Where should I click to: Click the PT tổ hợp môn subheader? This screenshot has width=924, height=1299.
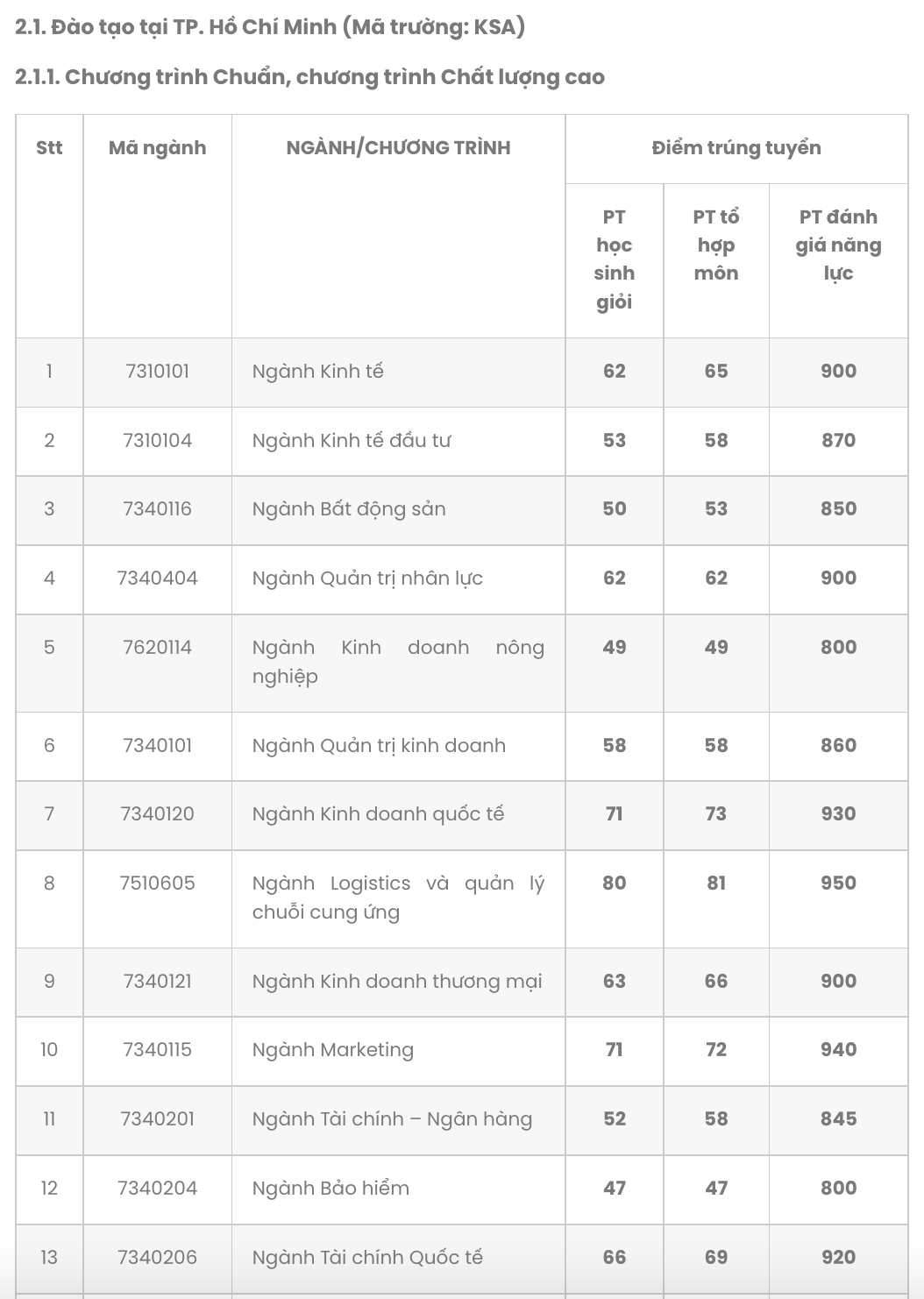[x=716, y=245]
